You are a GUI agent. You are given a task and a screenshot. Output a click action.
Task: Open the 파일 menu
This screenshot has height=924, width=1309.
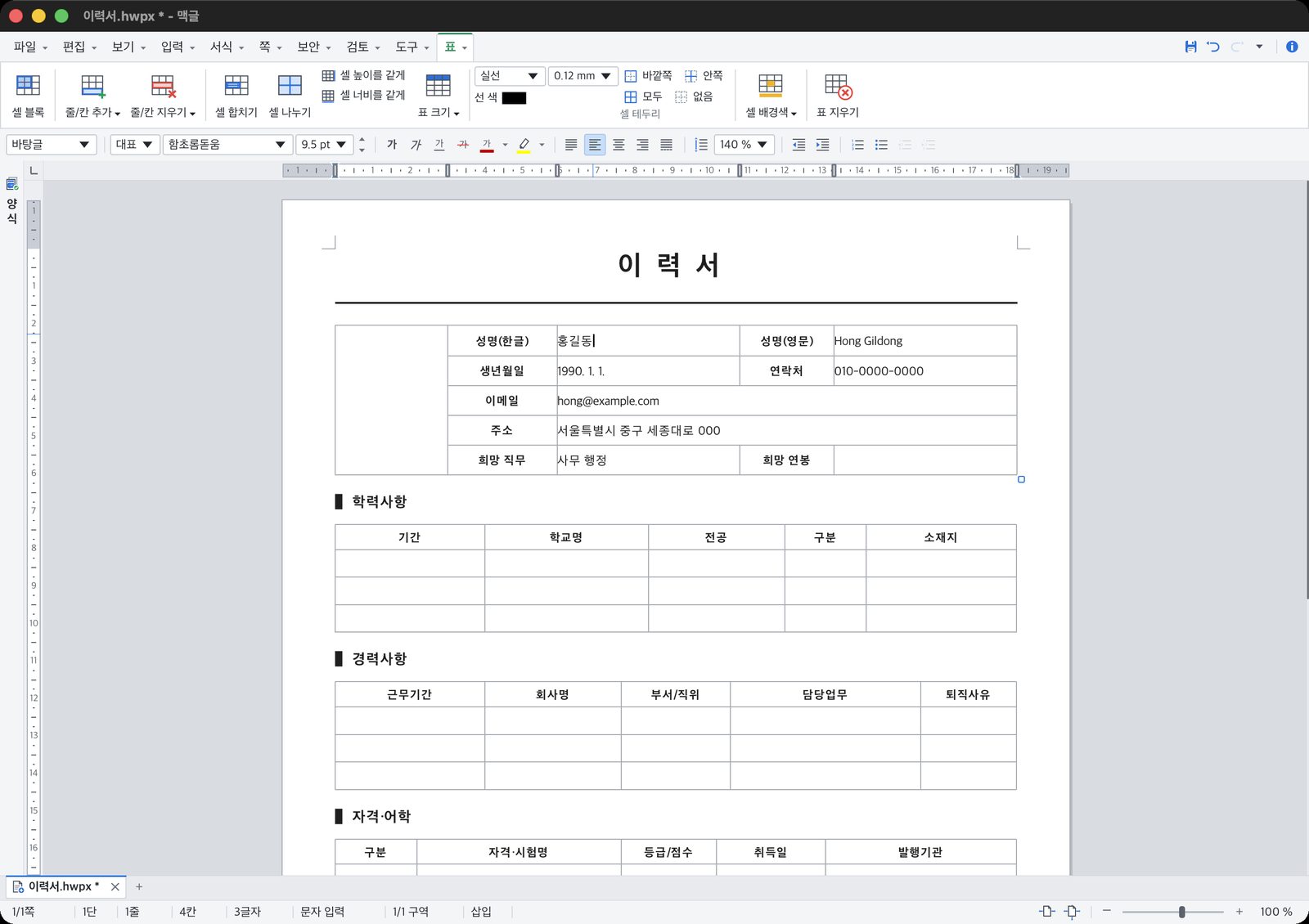[x=30, y=47]
